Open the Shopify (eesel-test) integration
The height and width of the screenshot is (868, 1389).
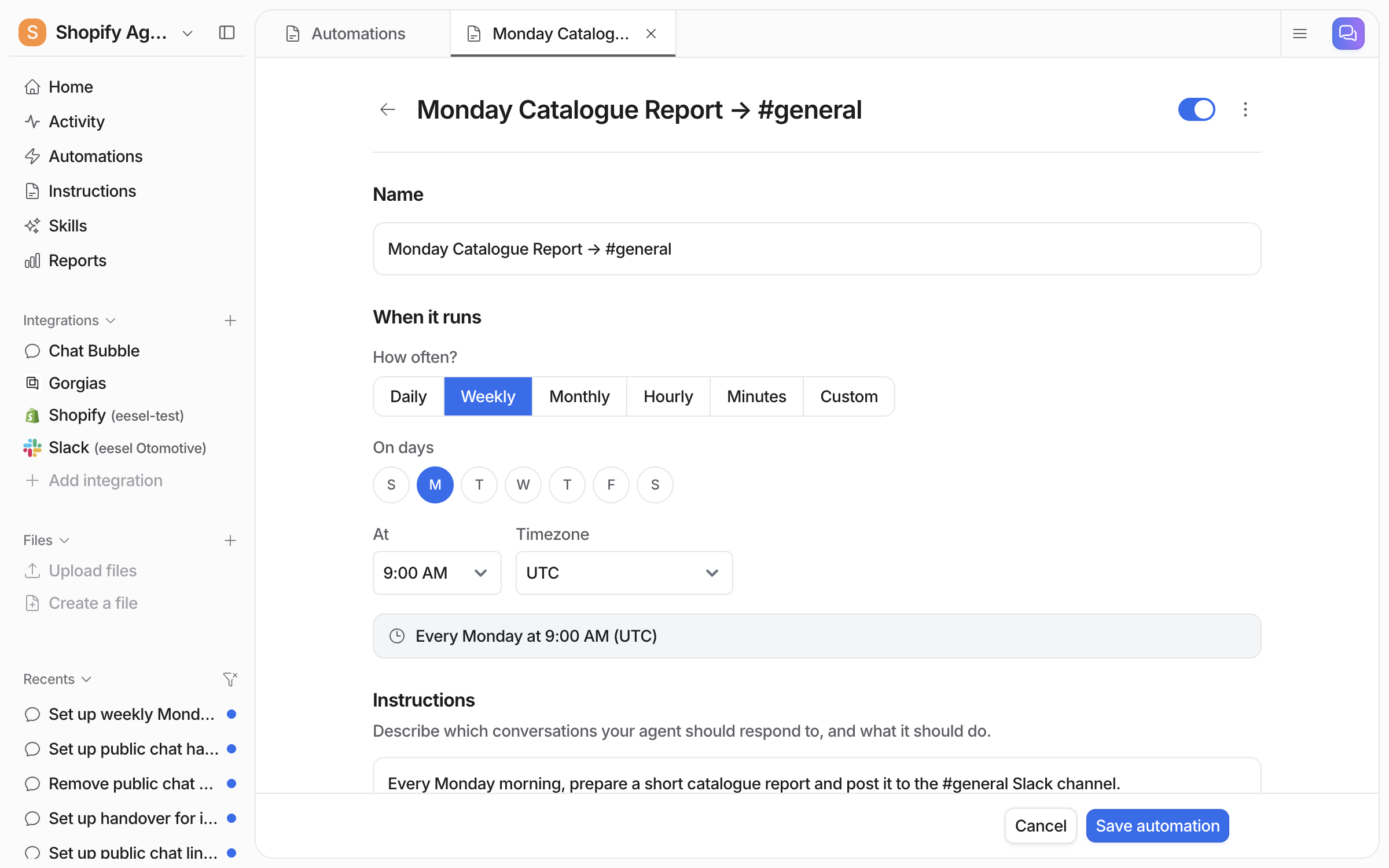116,415
